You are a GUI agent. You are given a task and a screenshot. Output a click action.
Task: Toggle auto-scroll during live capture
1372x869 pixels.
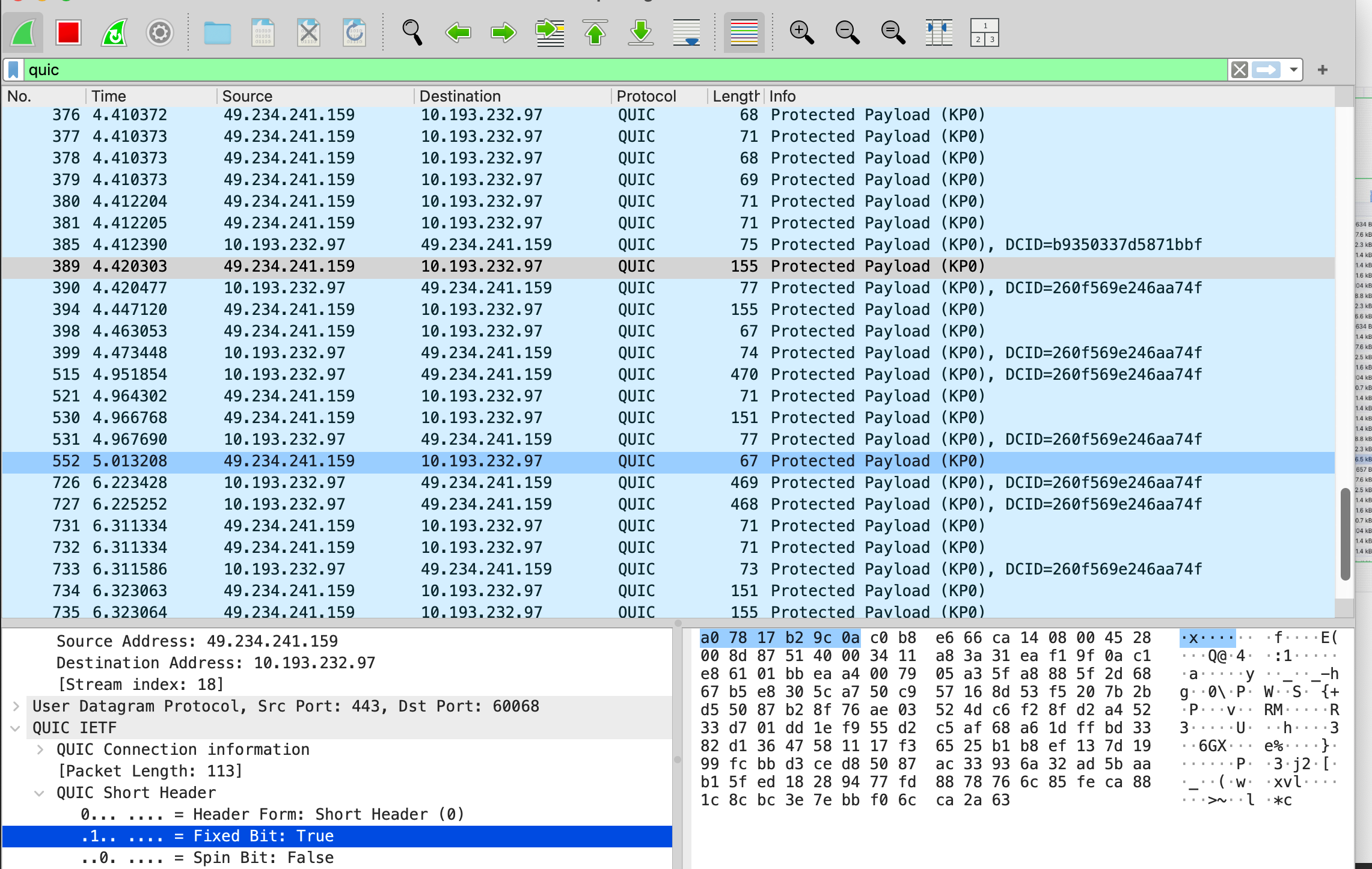pyautogui.click(x=686, y=32)
